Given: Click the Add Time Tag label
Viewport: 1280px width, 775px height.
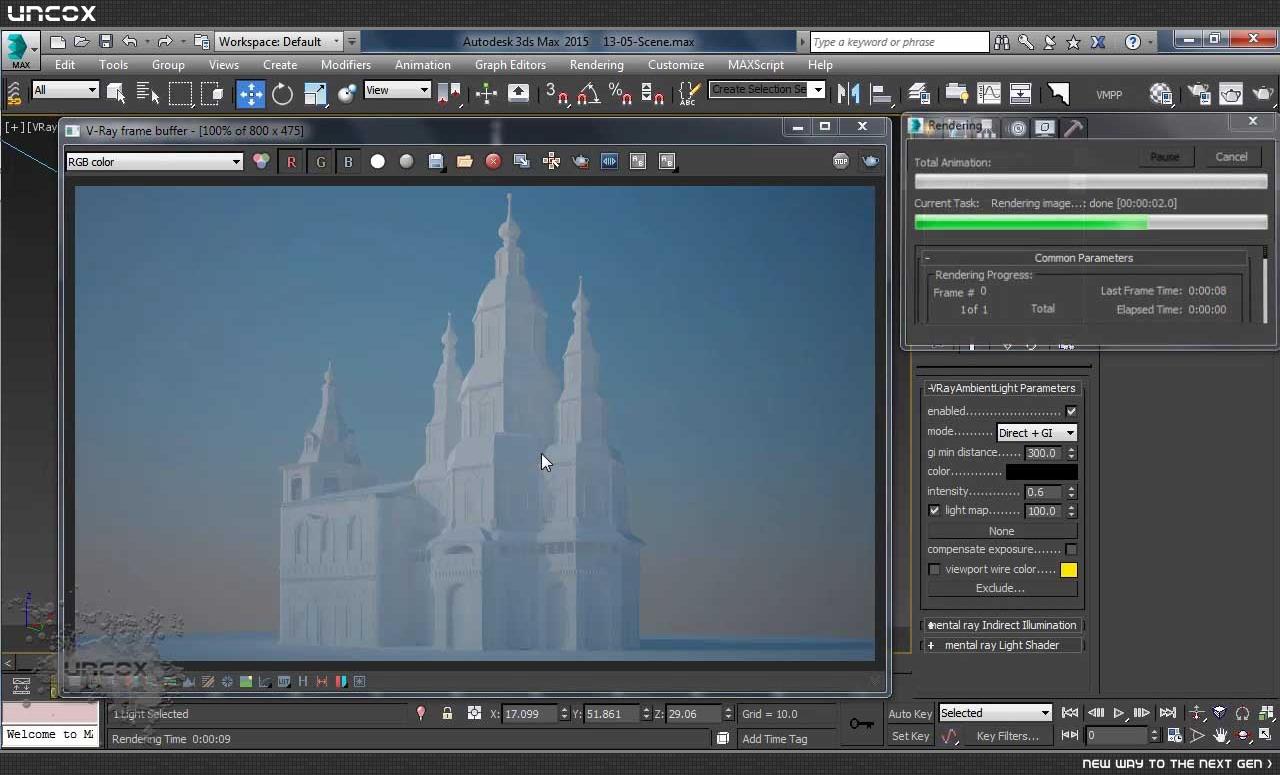Looking at the screenshot, I should [x=774, y=739].
